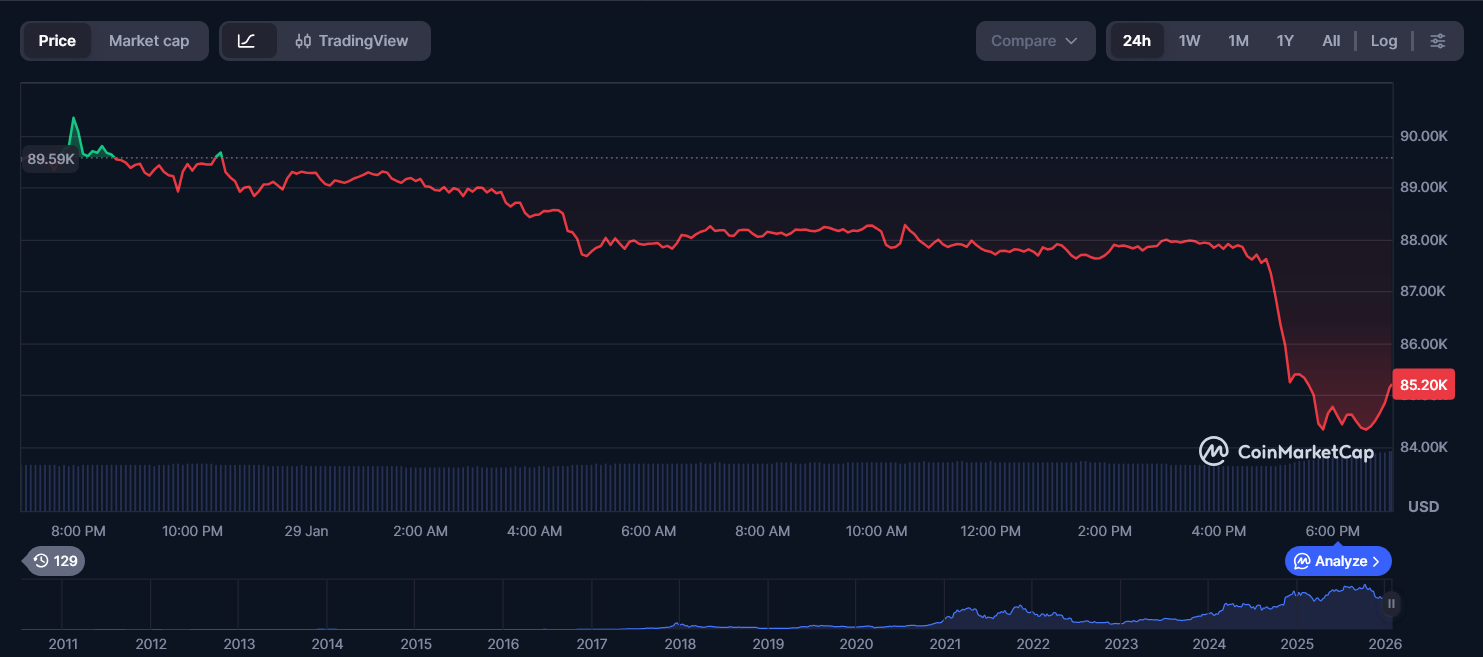1483x657 pixels.
Task: Click the 2021 year on the overview timeline
Action: (945, 644)
